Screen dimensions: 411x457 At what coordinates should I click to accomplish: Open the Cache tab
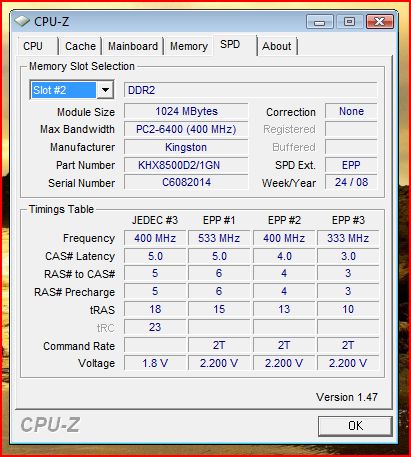tap(80, 46)
